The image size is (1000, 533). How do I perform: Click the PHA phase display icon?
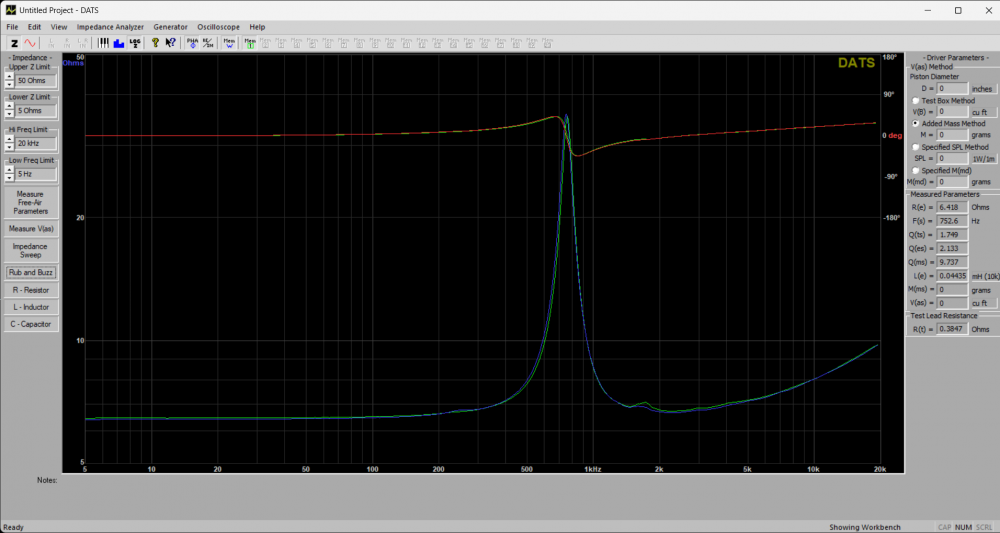[x=192, y=43]
